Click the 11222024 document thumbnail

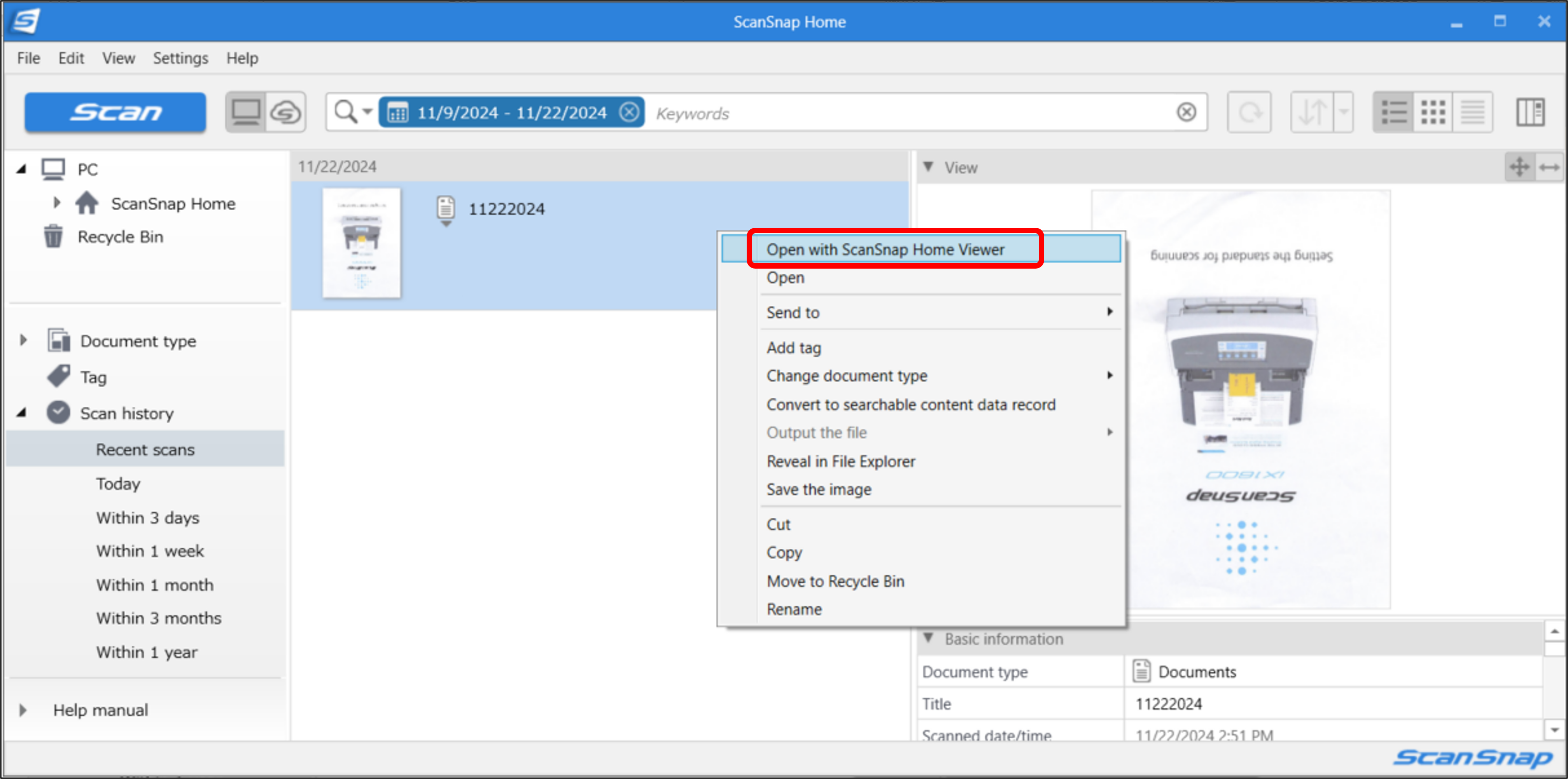(362, 243)
